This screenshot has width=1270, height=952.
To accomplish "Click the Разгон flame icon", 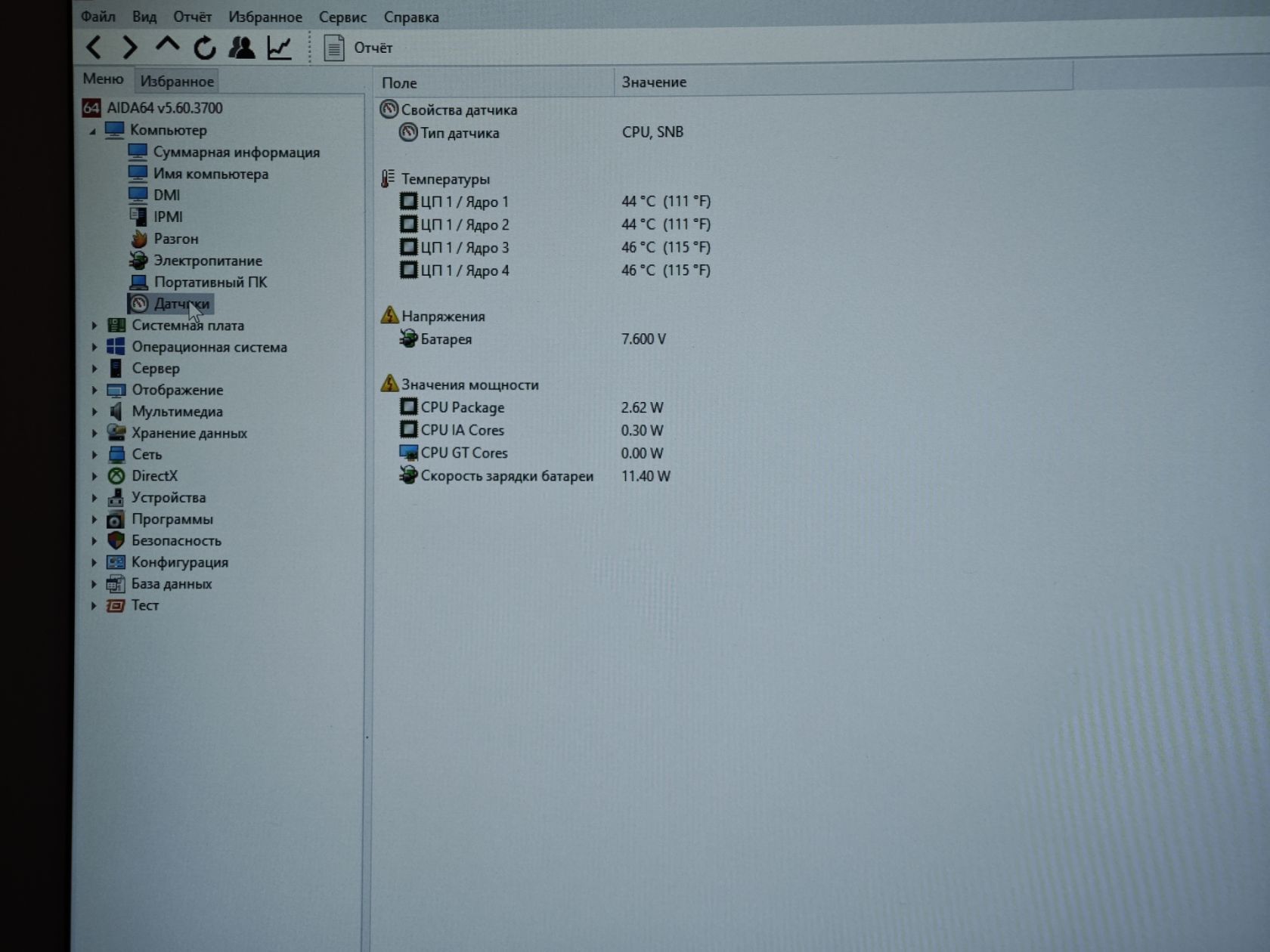I will point(138,238).
